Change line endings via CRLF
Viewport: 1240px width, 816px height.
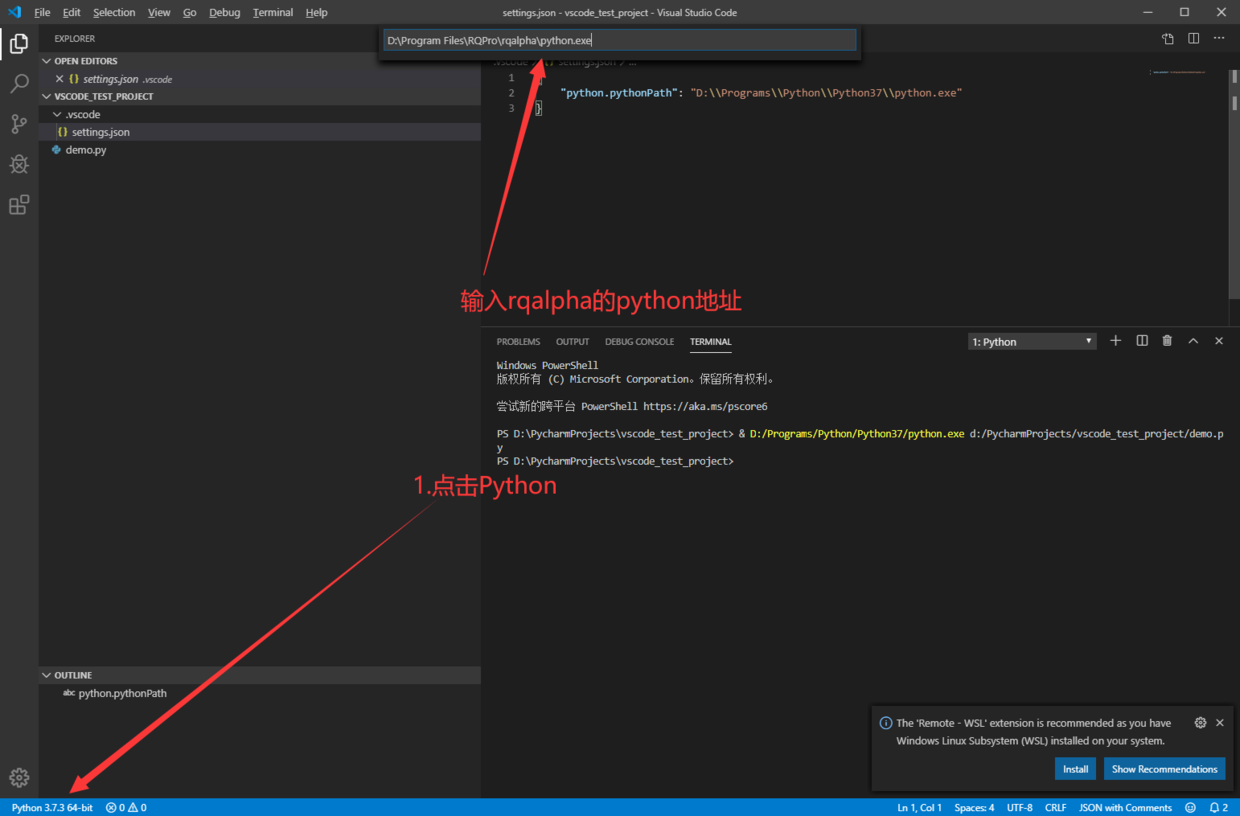(x=1056, y=807)
